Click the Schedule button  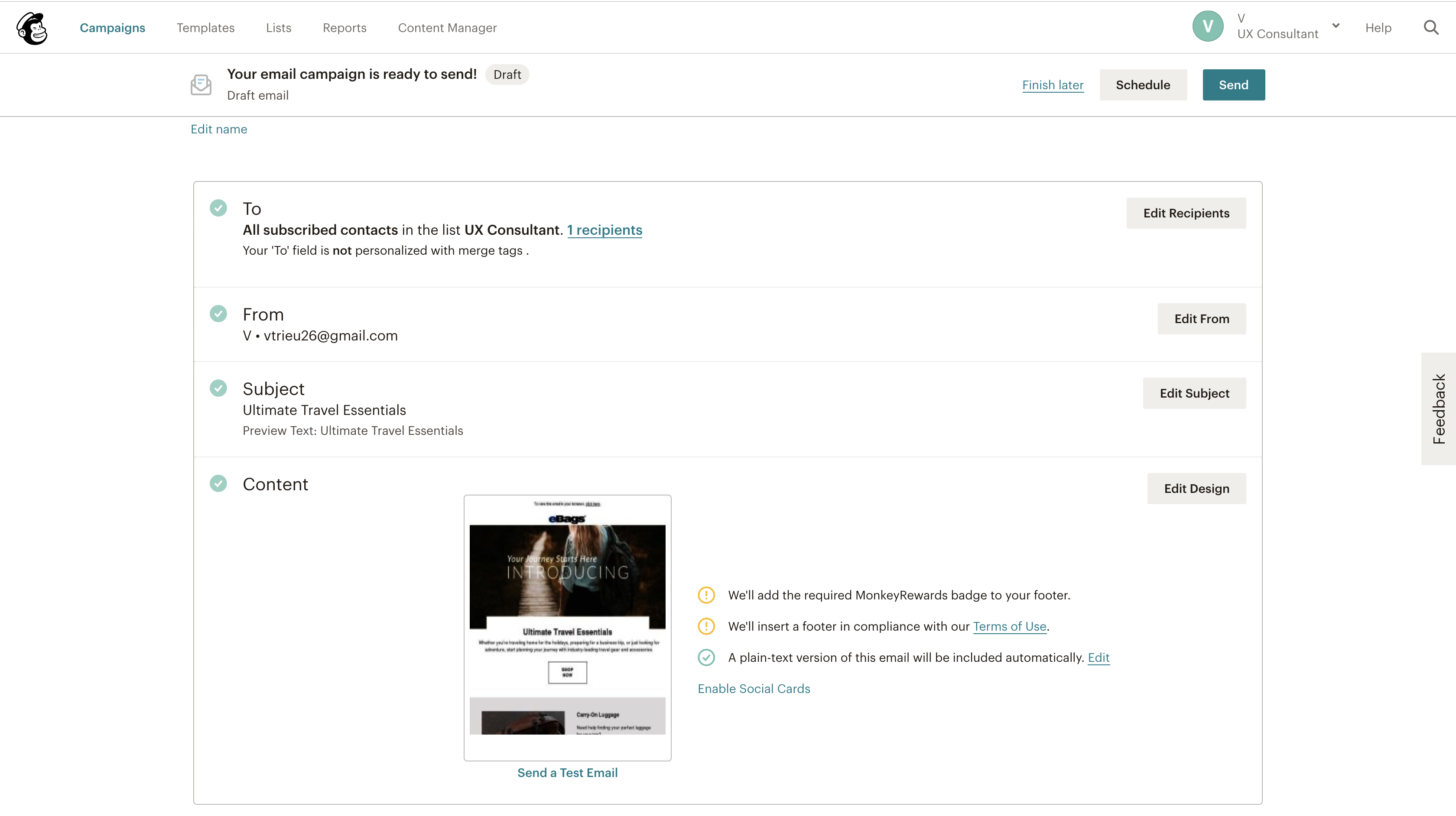tap(1142, 85)
